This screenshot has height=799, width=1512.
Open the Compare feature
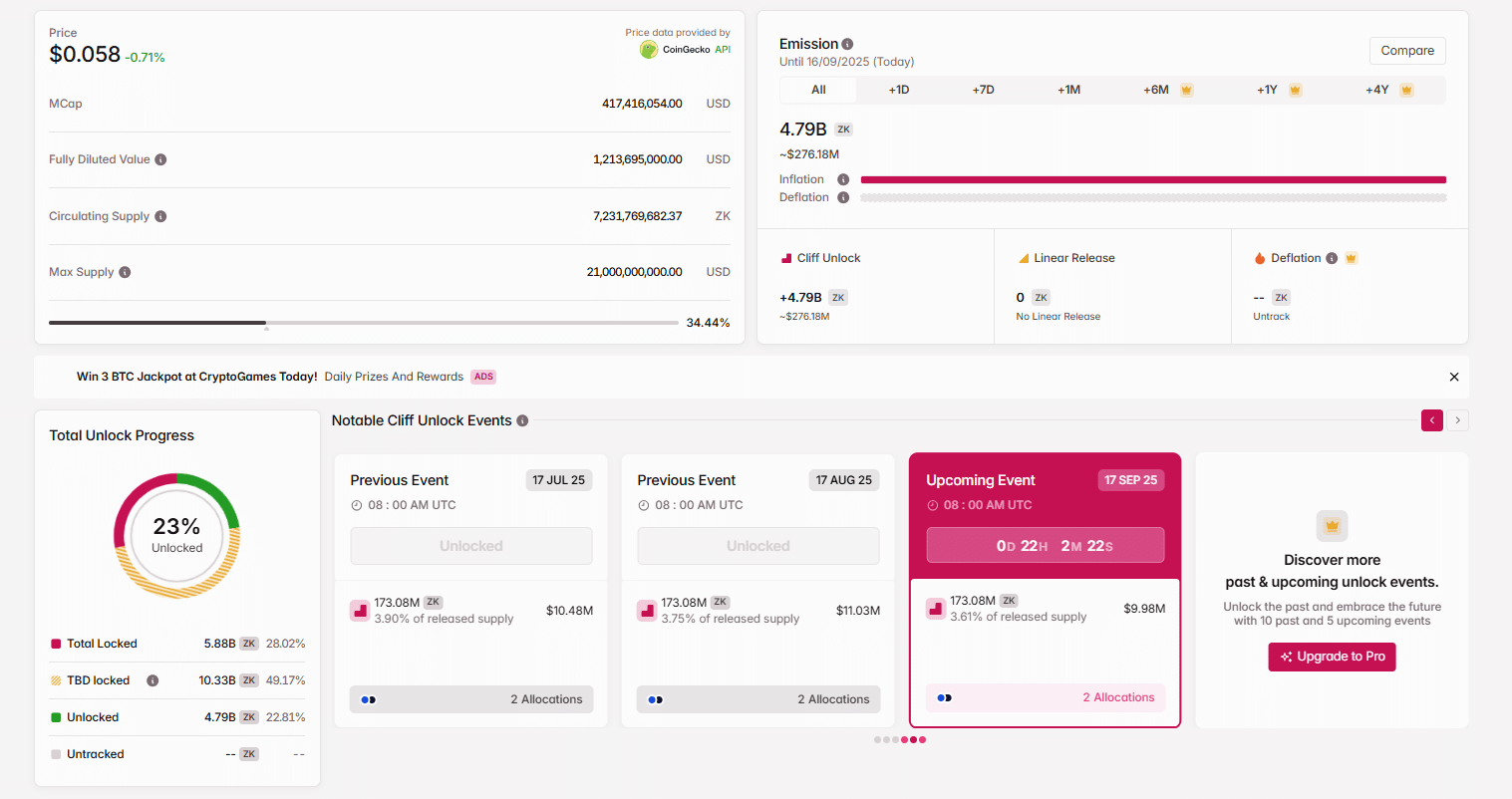(x=1406, y=50)
